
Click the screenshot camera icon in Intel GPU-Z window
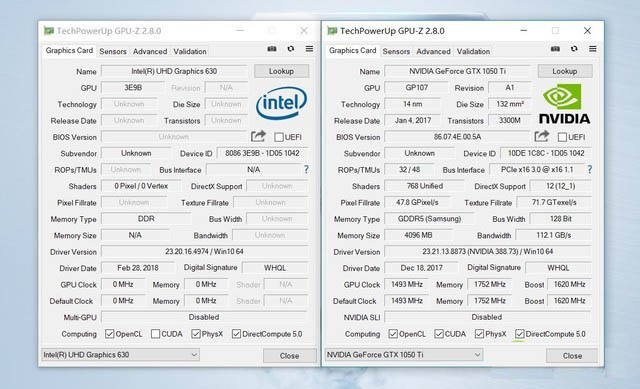pos(272,49)
